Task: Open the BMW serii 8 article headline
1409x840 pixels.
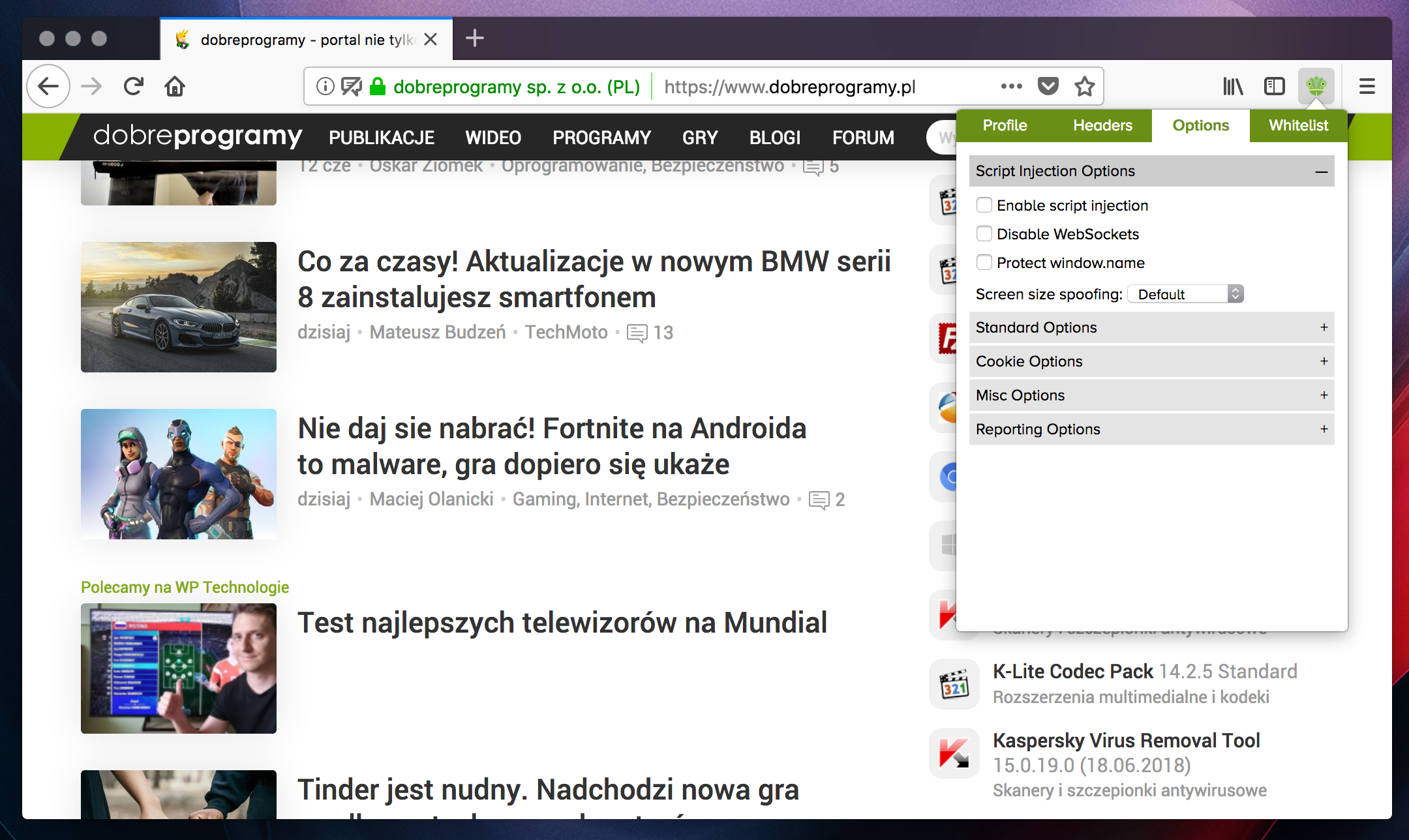Action: 594,279
